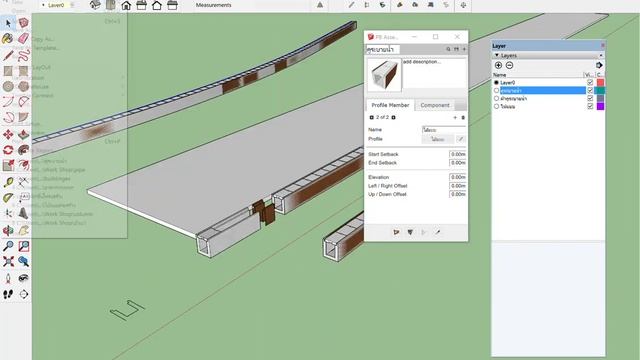Screen dimensions: 640x360
Task: Switch to the Component tab
Action: 435,105
